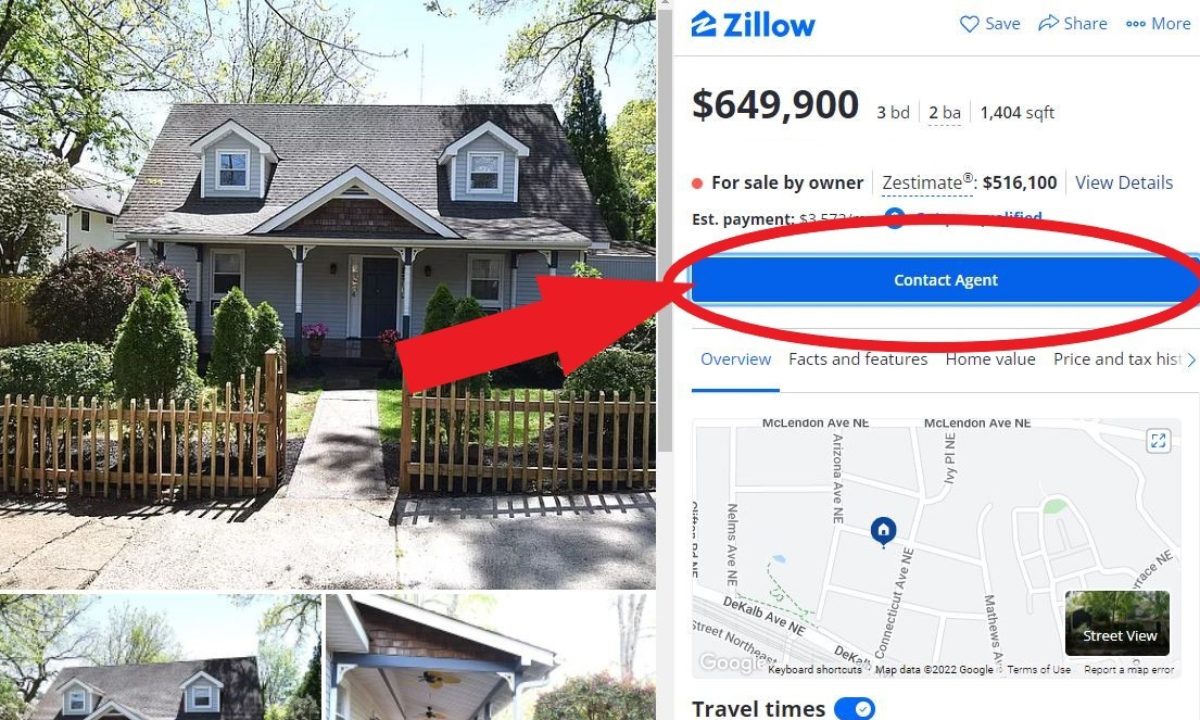Open the Price and tax history tab
The height and width of the screenshot is (720, 1200).
[x=1117, y=359]
